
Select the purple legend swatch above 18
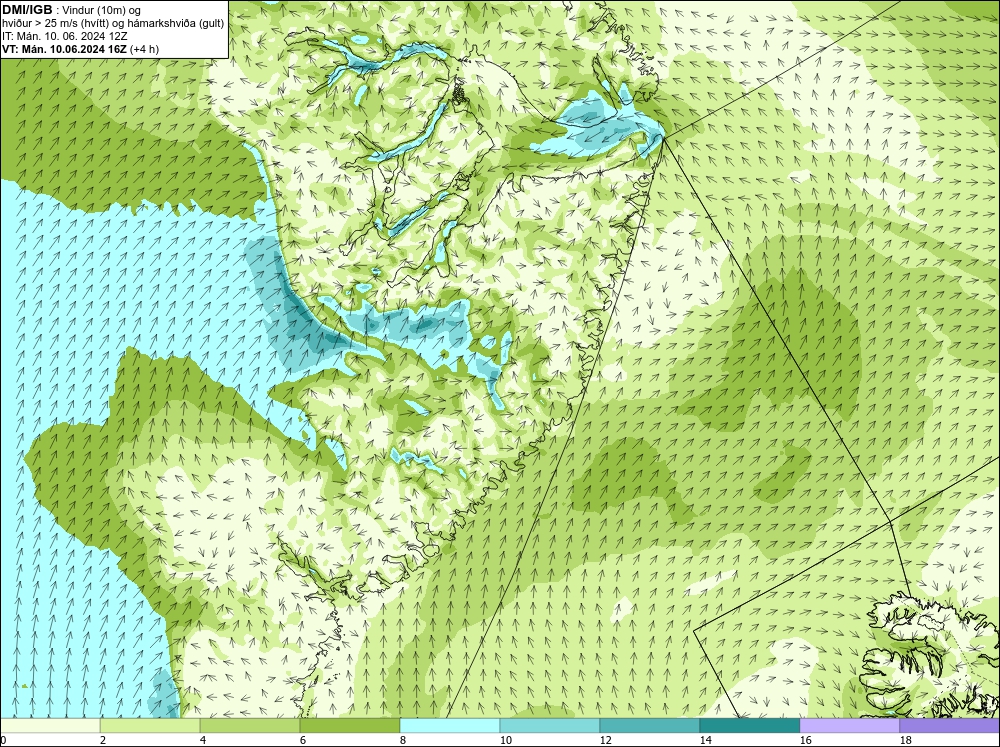tap(950, 726)
